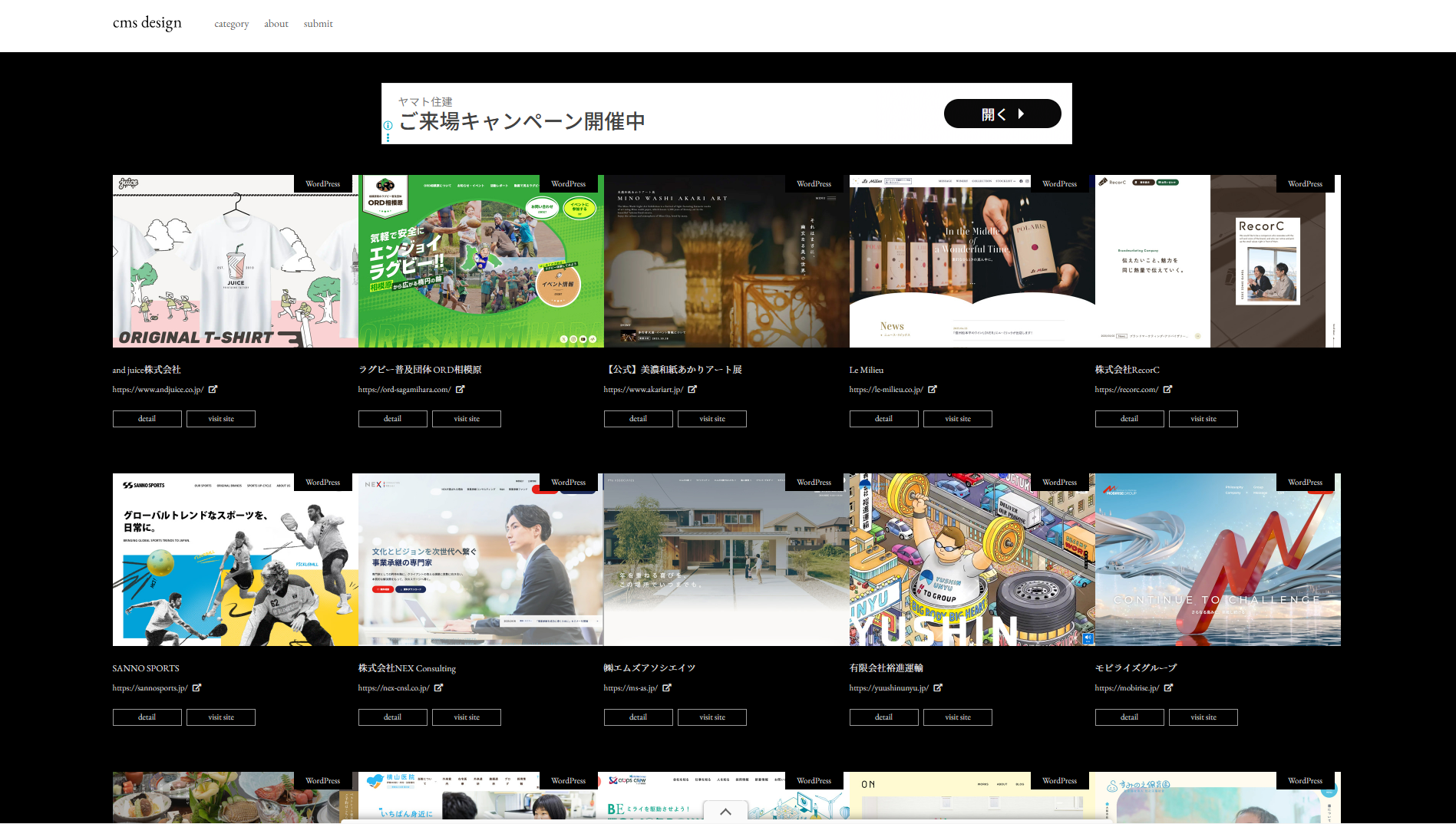Open the category menu
This screenshot has width=1456, height=824.
tap(232, 24)
